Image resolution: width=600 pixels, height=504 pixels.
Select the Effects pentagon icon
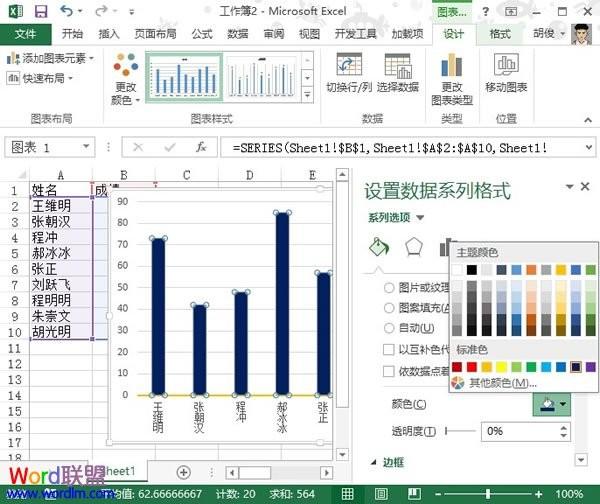point(413,247)
